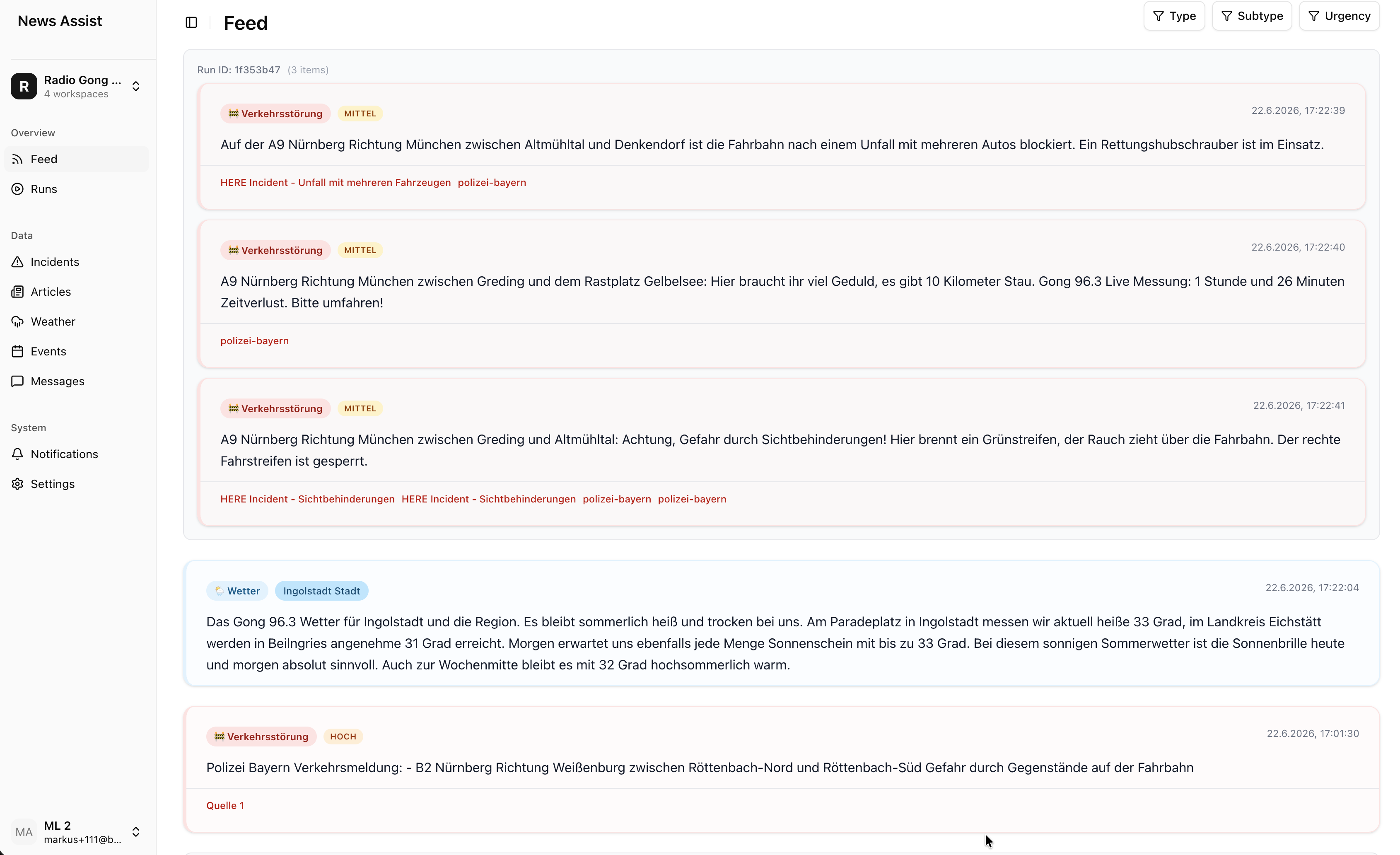Open polizei-bayern source in the Rettungshubschrauber card

(x=492, y=182)
